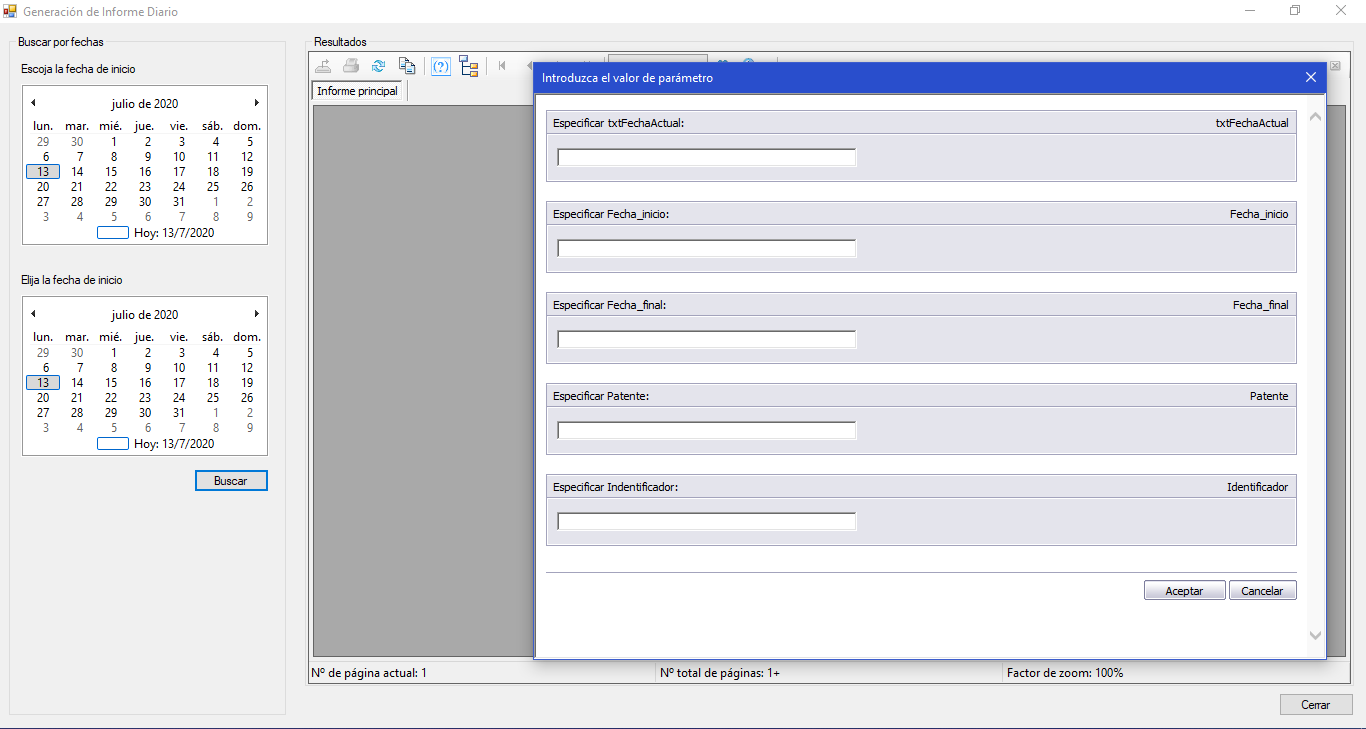Viewport: 1366px width, 729px height.
Task: Click the refresh report icon
Action: [378, 66]
